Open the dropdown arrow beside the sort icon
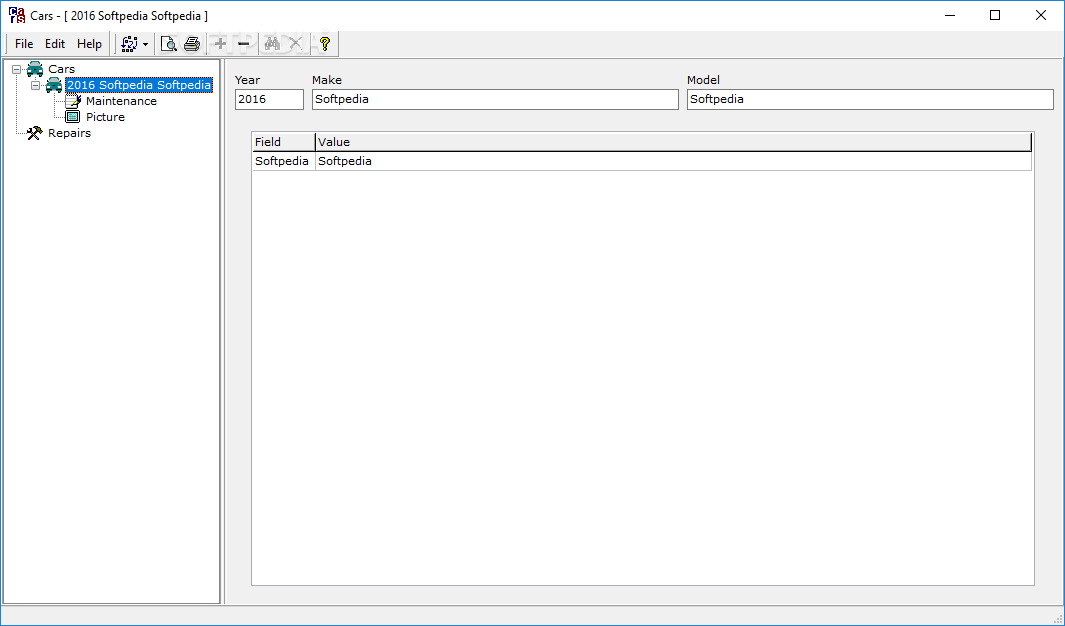This screenshot has width=1065, height=626. point(145,45)
